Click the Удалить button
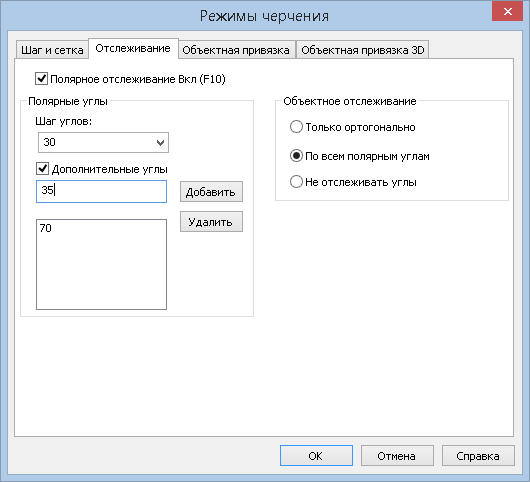 click(211, 222)
